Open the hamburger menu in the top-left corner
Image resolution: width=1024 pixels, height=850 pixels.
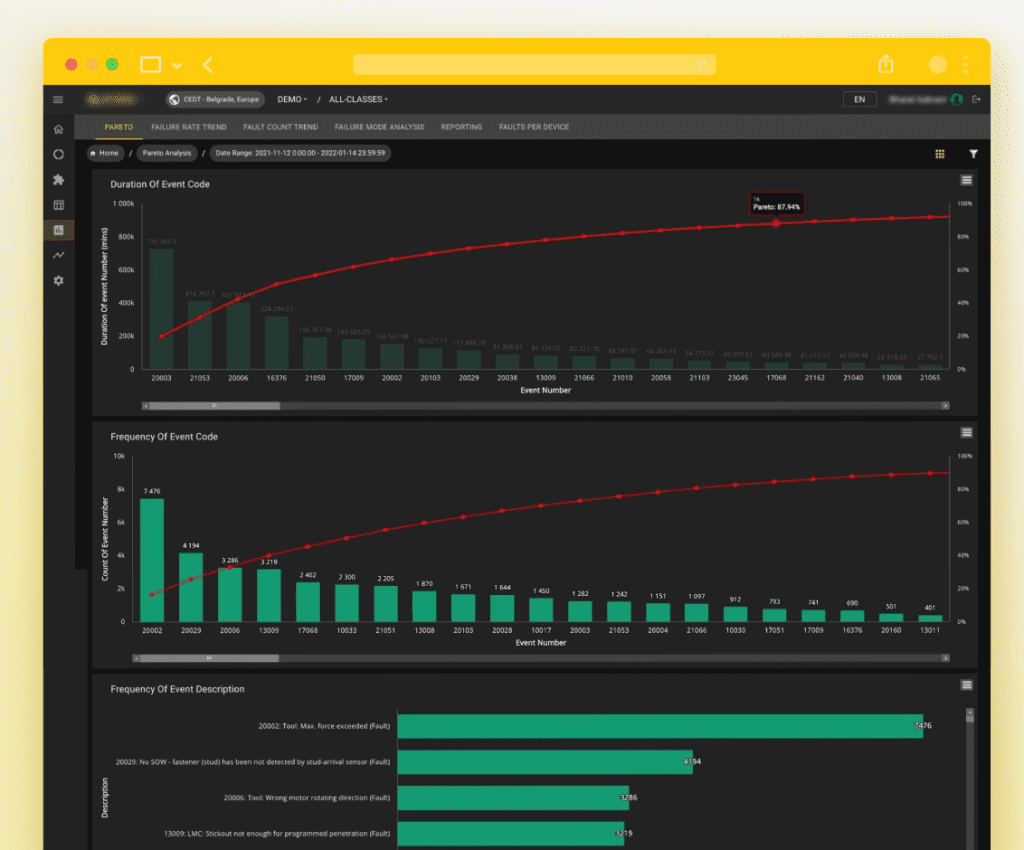(x=58, y=100)
